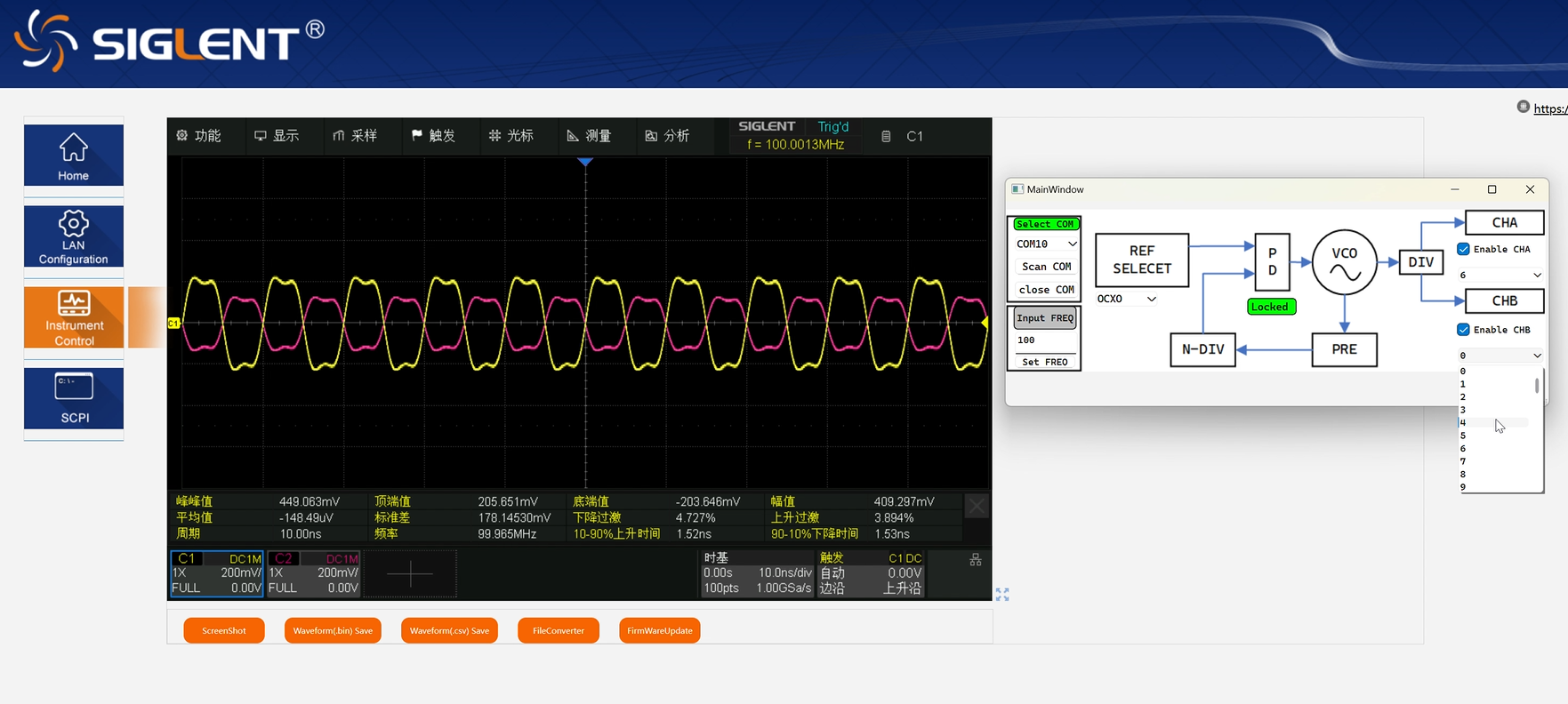Toggle the C2 channel box
Image resolution: width=1568 pixels, height=704 pixels.
(x=314, y=573)
